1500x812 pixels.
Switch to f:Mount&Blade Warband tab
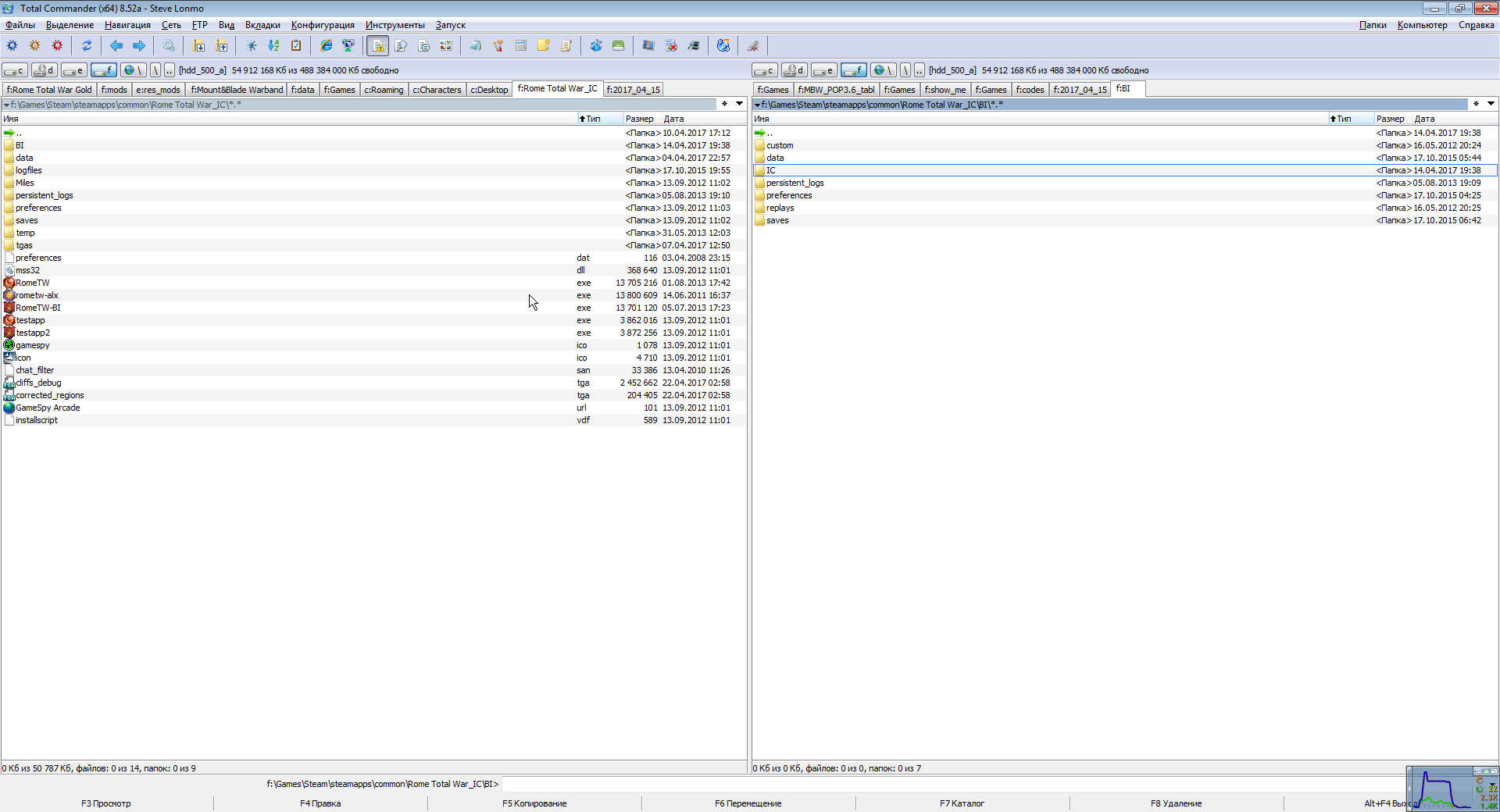tap(237, 90)
